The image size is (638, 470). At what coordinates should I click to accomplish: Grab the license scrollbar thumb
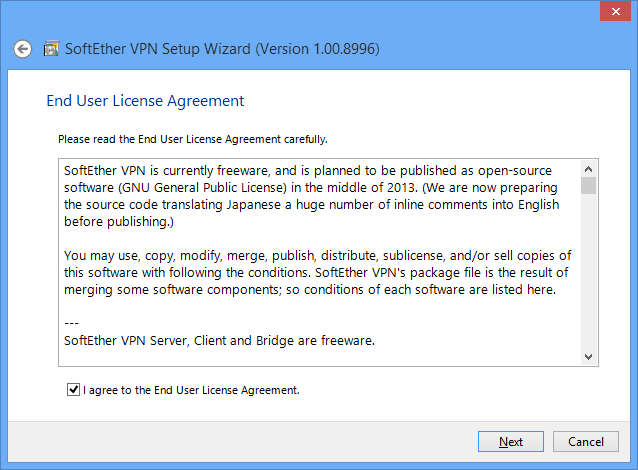click(588, 186)
